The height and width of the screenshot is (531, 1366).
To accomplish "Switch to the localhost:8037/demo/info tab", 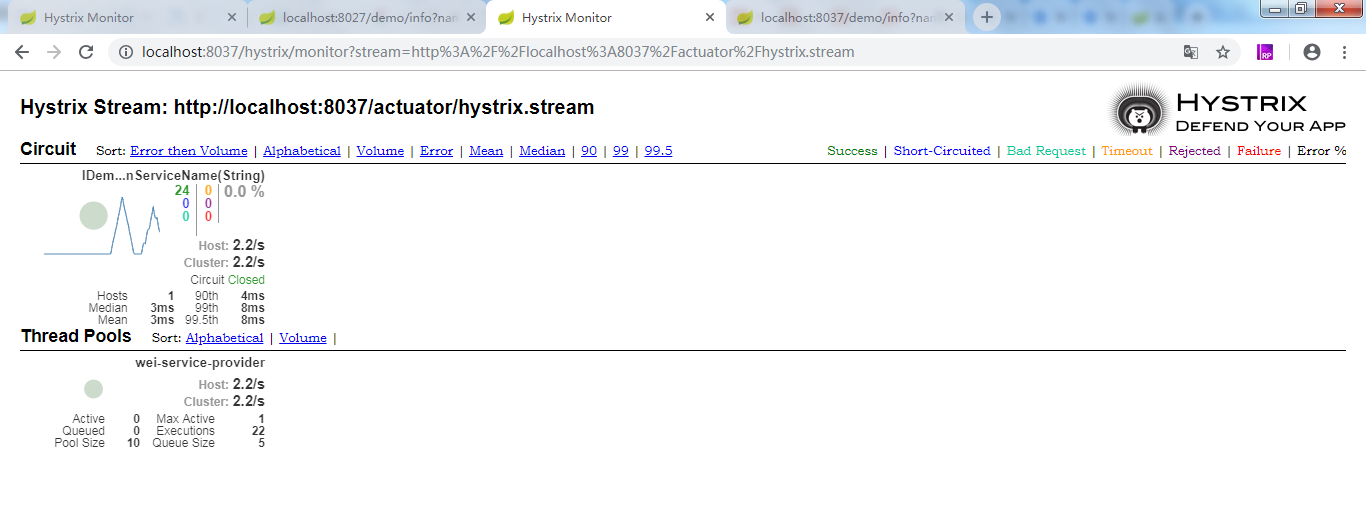I will point(843,18).
